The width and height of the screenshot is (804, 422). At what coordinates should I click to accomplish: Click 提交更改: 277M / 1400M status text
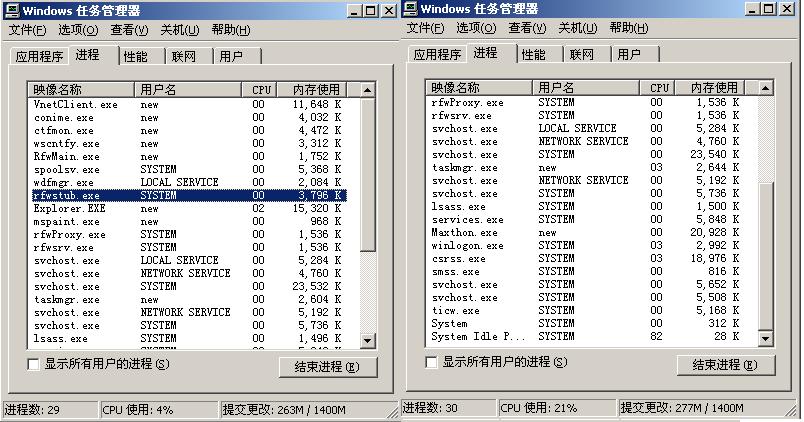click(682, 408)
